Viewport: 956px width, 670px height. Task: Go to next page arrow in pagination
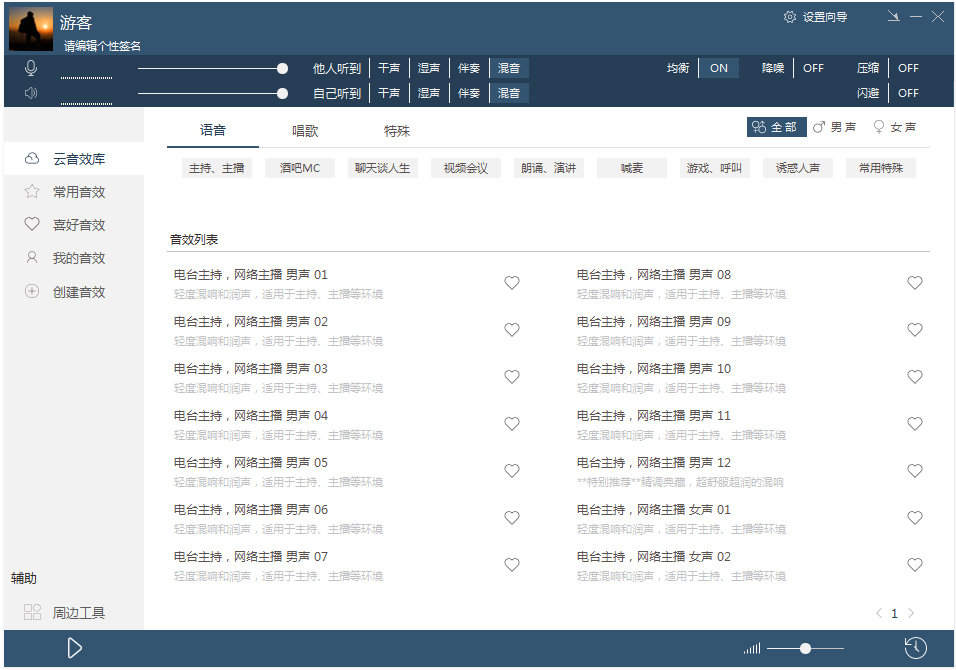pyautogui.click(x=911, y=613)
